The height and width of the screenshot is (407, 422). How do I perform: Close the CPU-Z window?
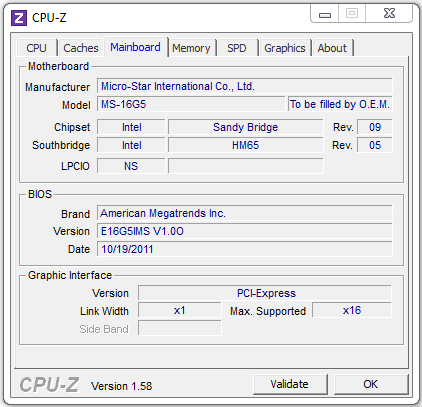389,13
